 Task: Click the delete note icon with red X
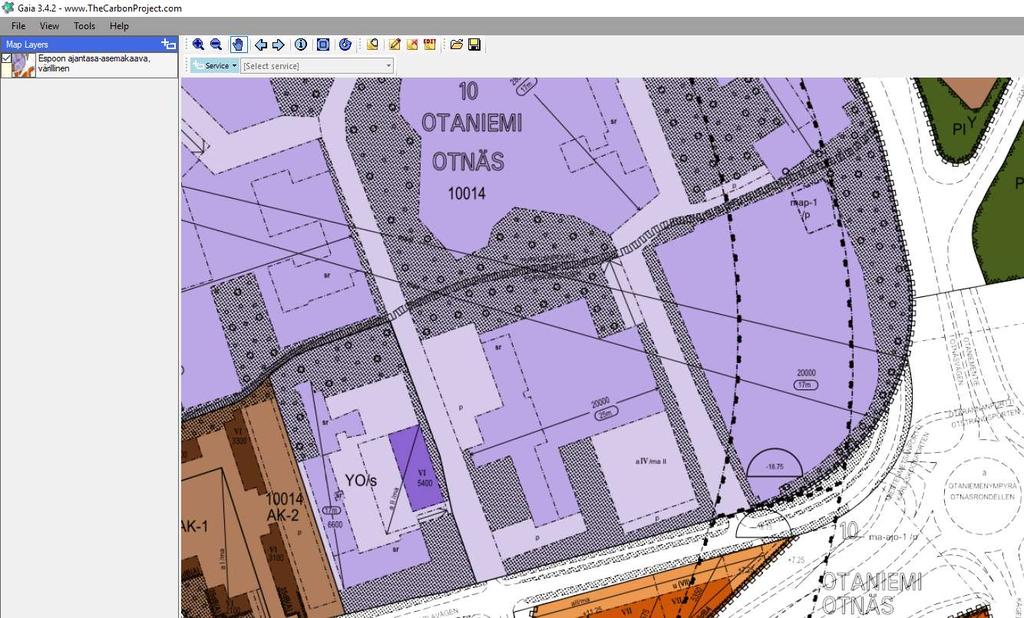[412, 44]
